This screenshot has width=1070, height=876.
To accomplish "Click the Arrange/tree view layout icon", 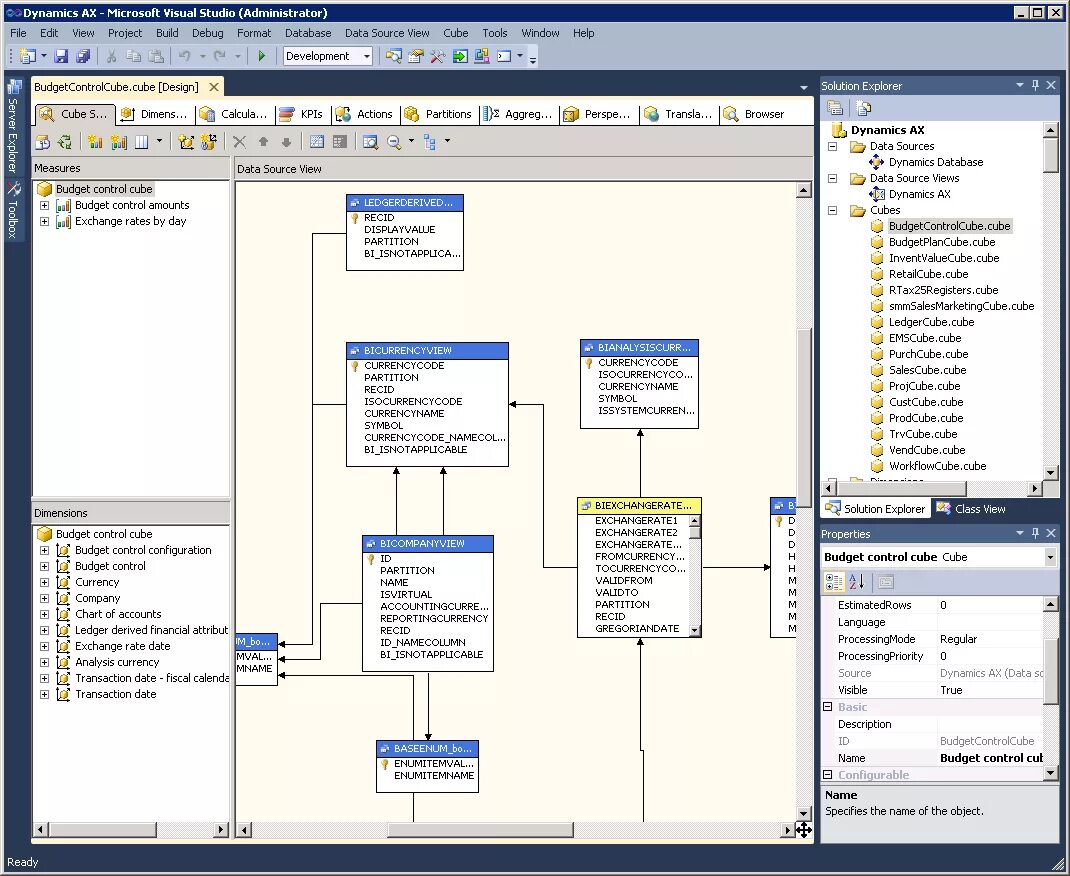I will (430, 142).
